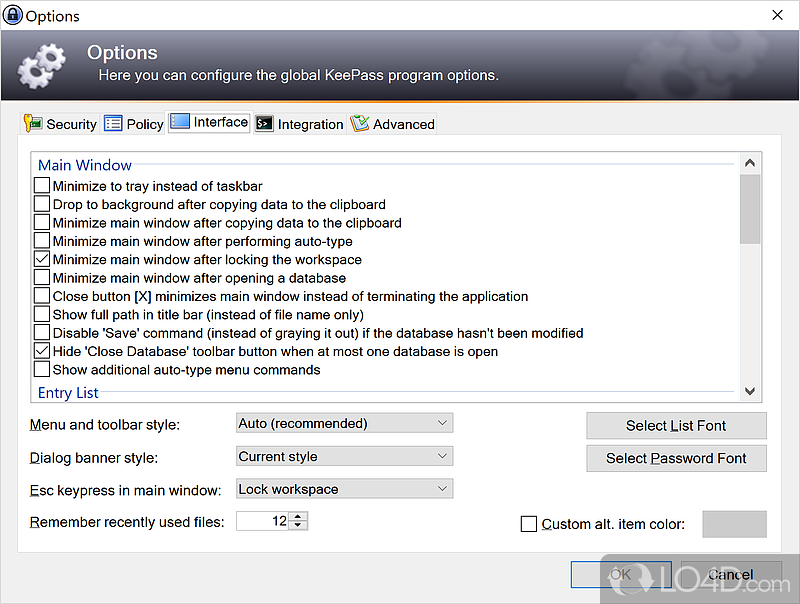Click the Select Password Font button

coord(676,458)
